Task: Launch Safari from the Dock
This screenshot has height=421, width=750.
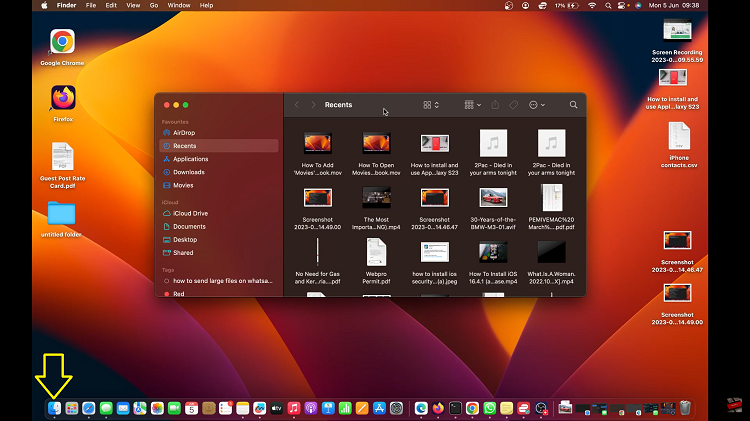Action: [x=88, y=408]
